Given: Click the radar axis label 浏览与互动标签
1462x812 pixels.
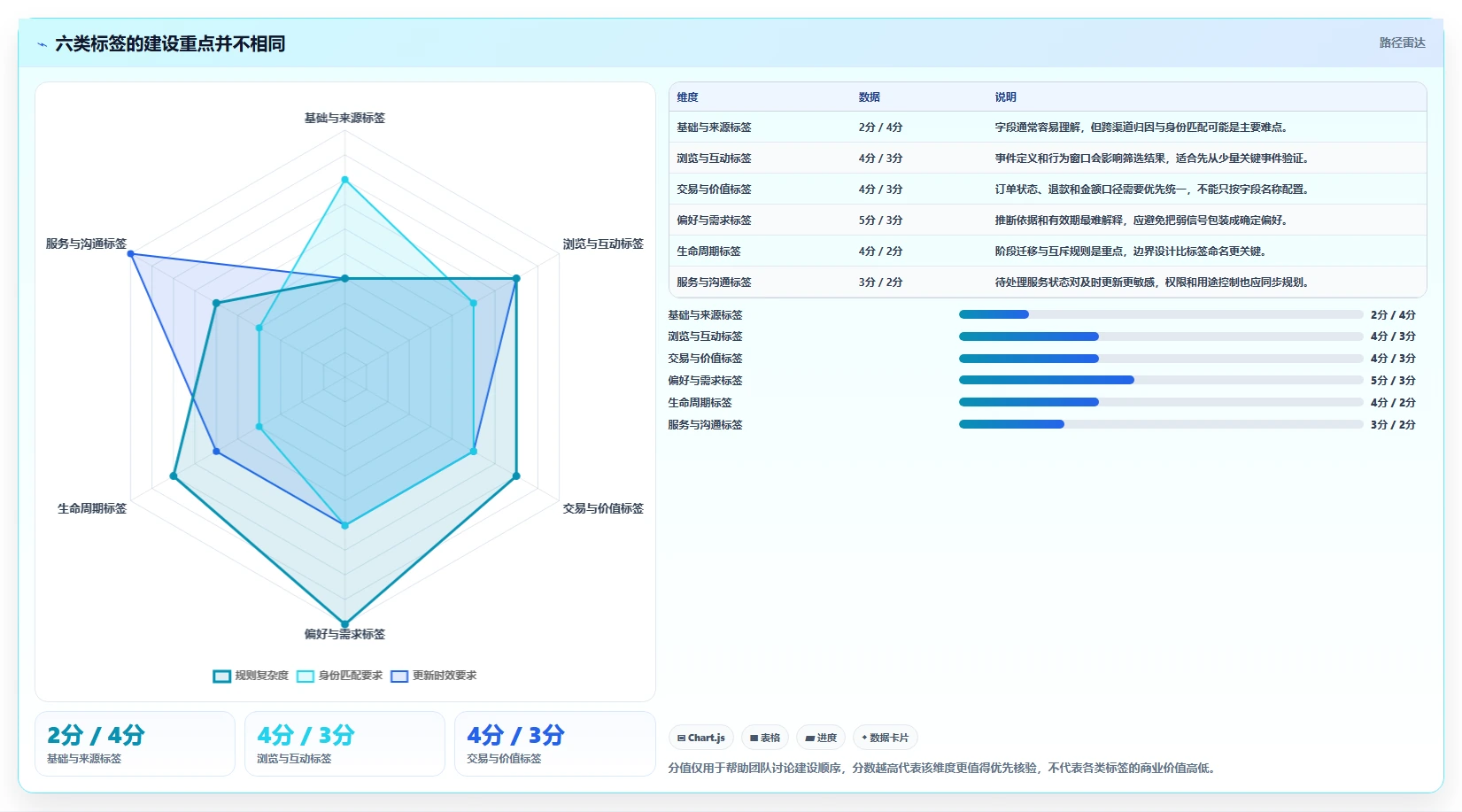Looking at the screenshot, I should click(603, 244).
